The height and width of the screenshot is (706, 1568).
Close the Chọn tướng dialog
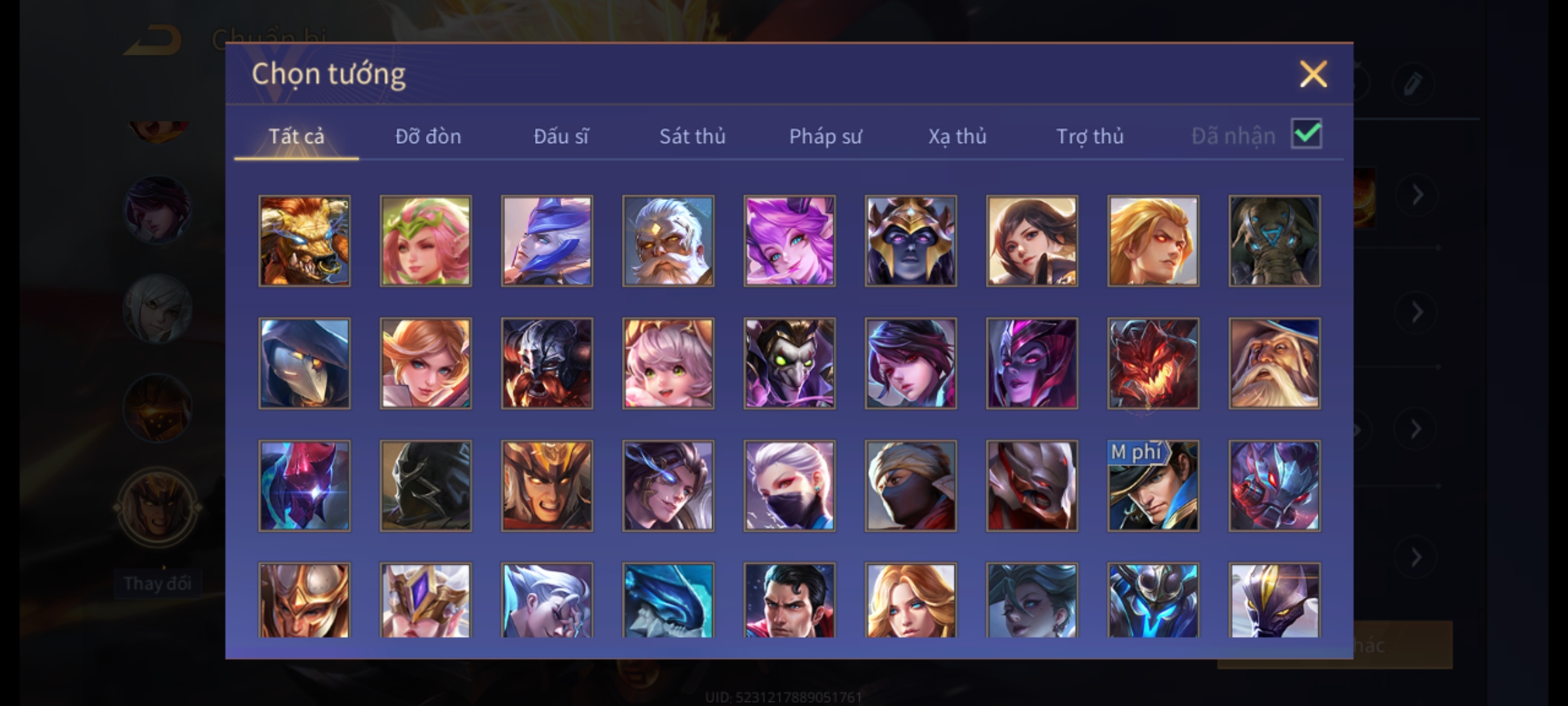1313,74
